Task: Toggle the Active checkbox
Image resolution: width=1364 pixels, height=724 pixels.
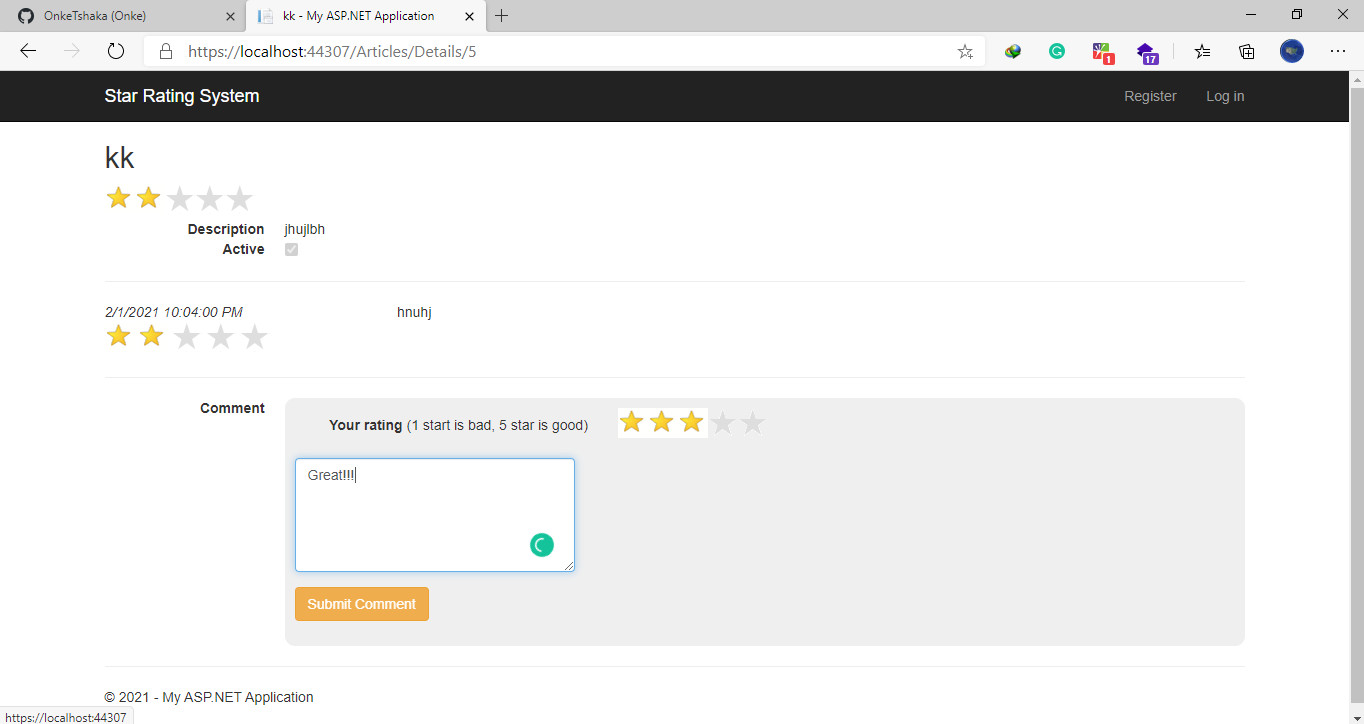Action: coord(291,249)
